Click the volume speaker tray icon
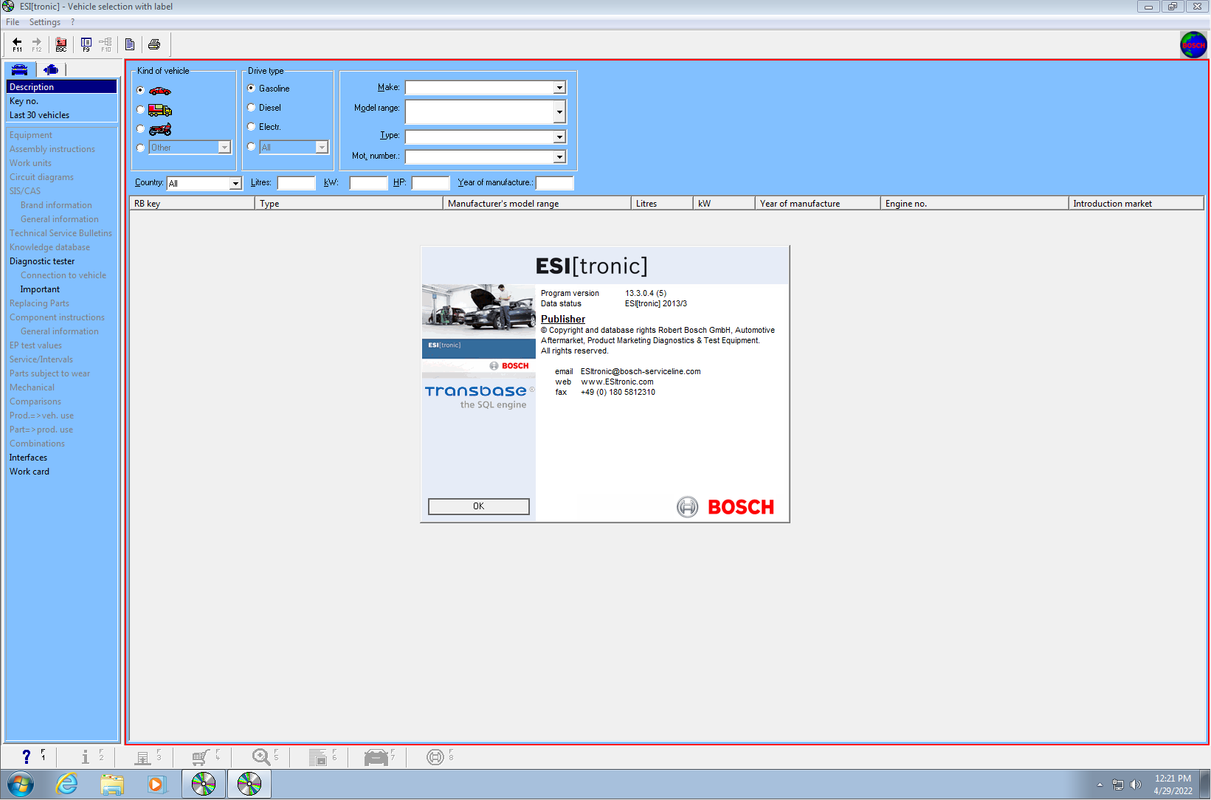Screen dimensions: 1211x800 [1136, 785]
